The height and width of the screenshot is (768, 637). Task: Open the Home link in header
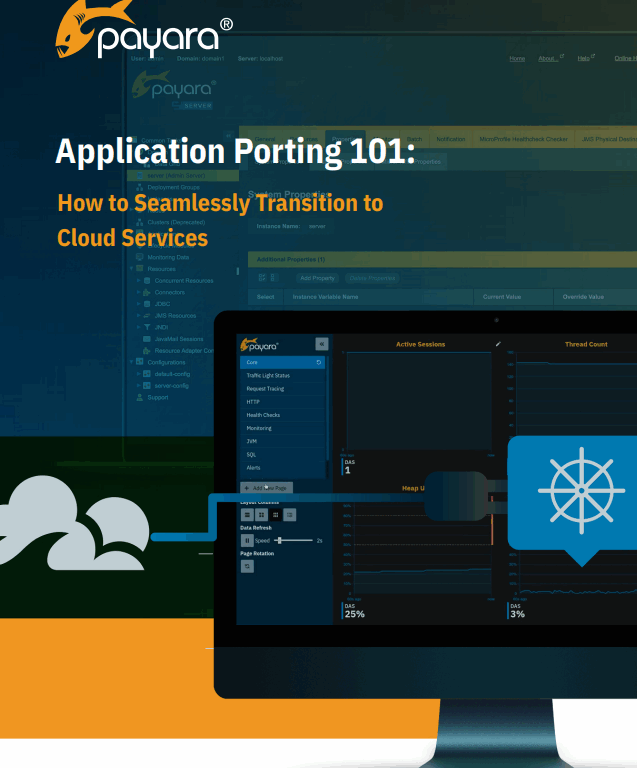click(x=517, y=59)
